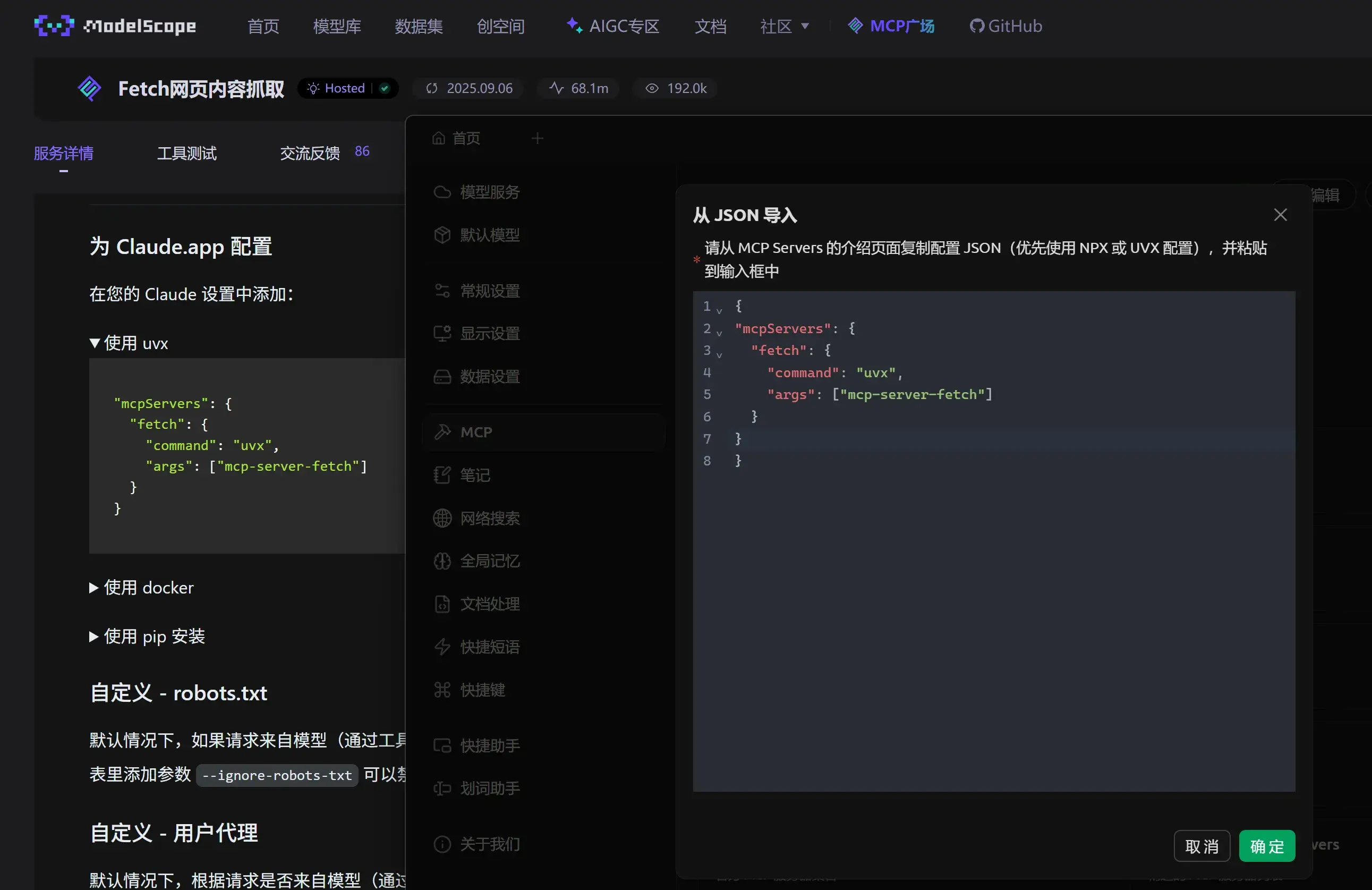Open 笔记 notes icon
The width and height of the screenshot is (1372, 890).
click(x=442, y=475)
